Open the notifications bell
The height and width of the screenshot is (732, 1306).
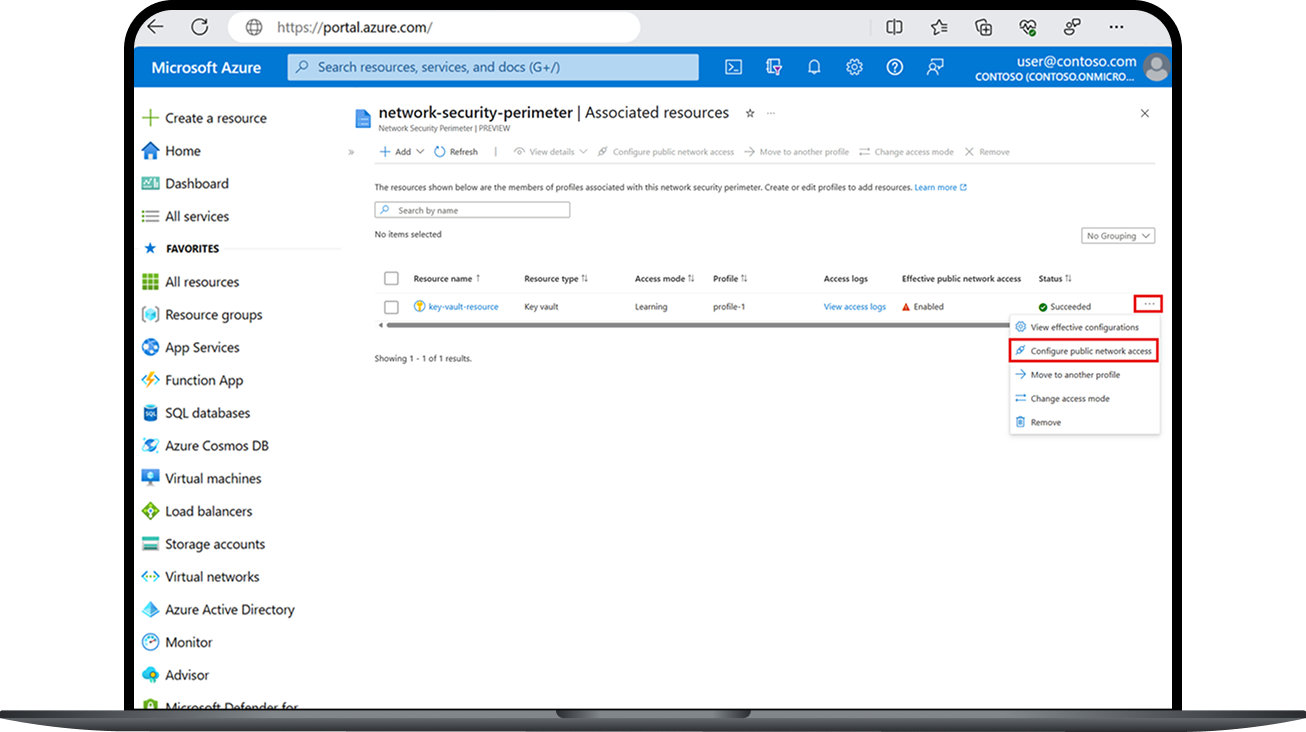pos(814,67)
